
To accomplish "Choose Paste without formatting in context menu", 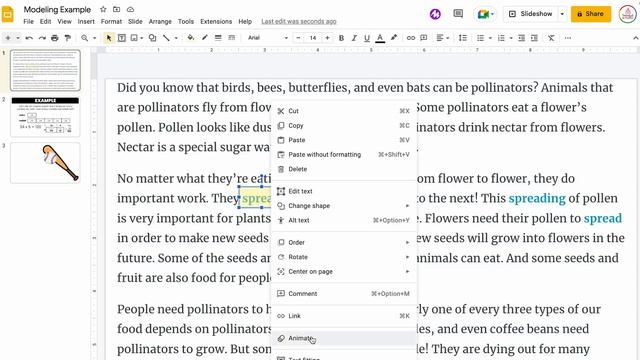I will point(344,155).
